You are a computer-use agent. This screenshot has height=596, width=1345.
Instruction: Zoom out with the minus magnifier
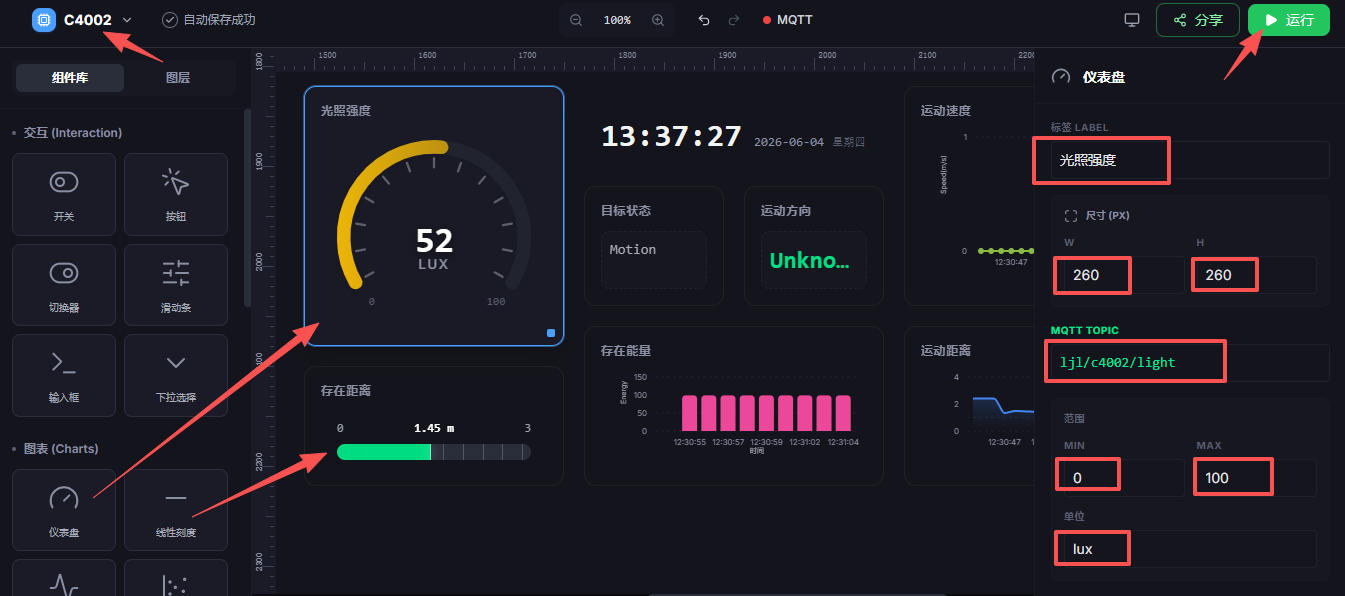click(x=576, y=20)
